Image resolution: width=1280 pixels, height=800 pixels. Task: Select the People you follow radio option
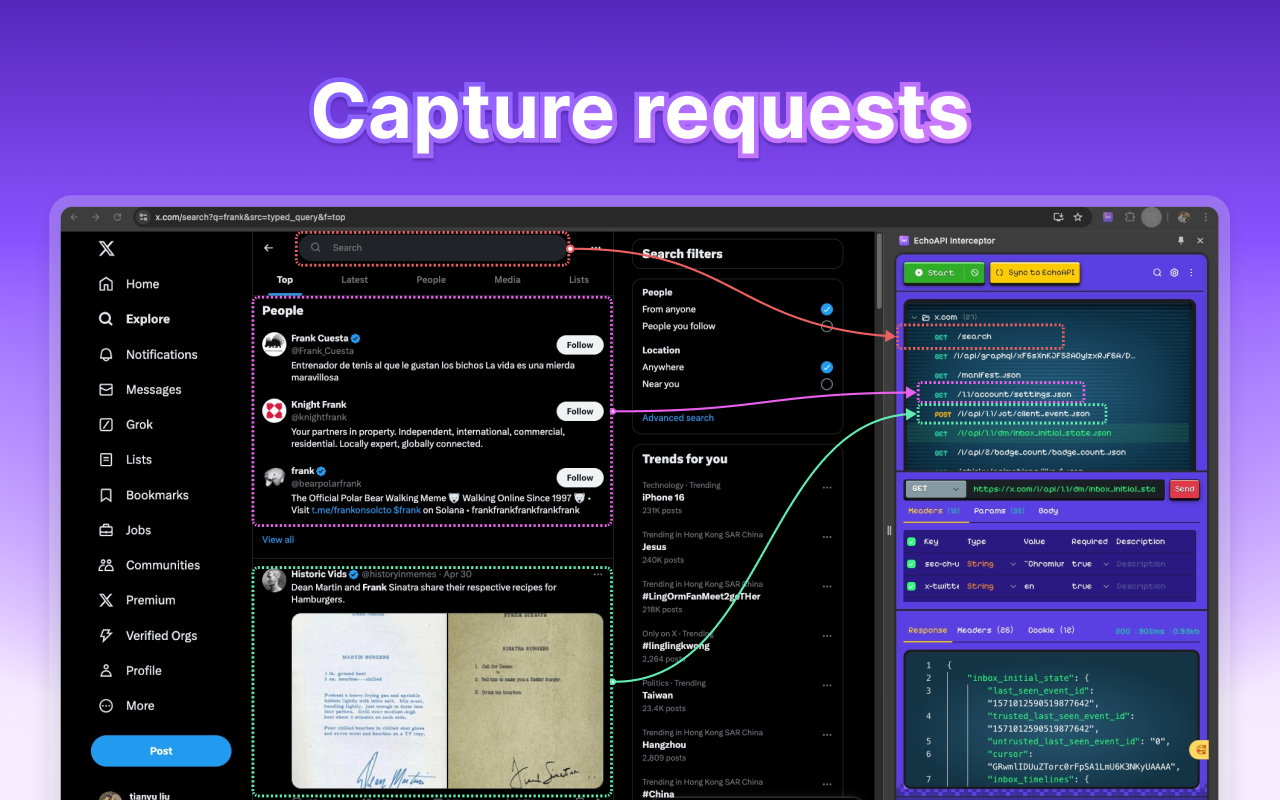(826, 326)
